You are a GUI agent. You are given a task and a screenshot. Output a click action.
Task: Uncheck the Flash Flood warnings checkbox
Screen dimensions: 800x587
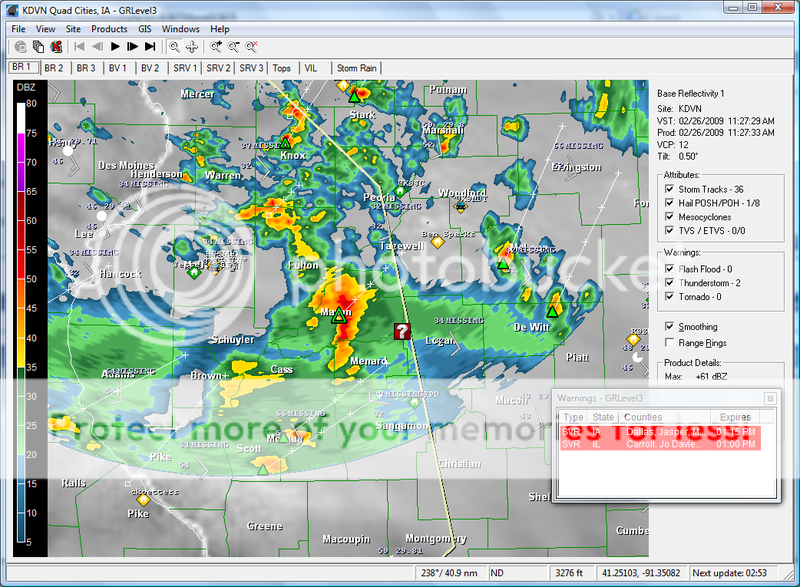coord(669,269)
